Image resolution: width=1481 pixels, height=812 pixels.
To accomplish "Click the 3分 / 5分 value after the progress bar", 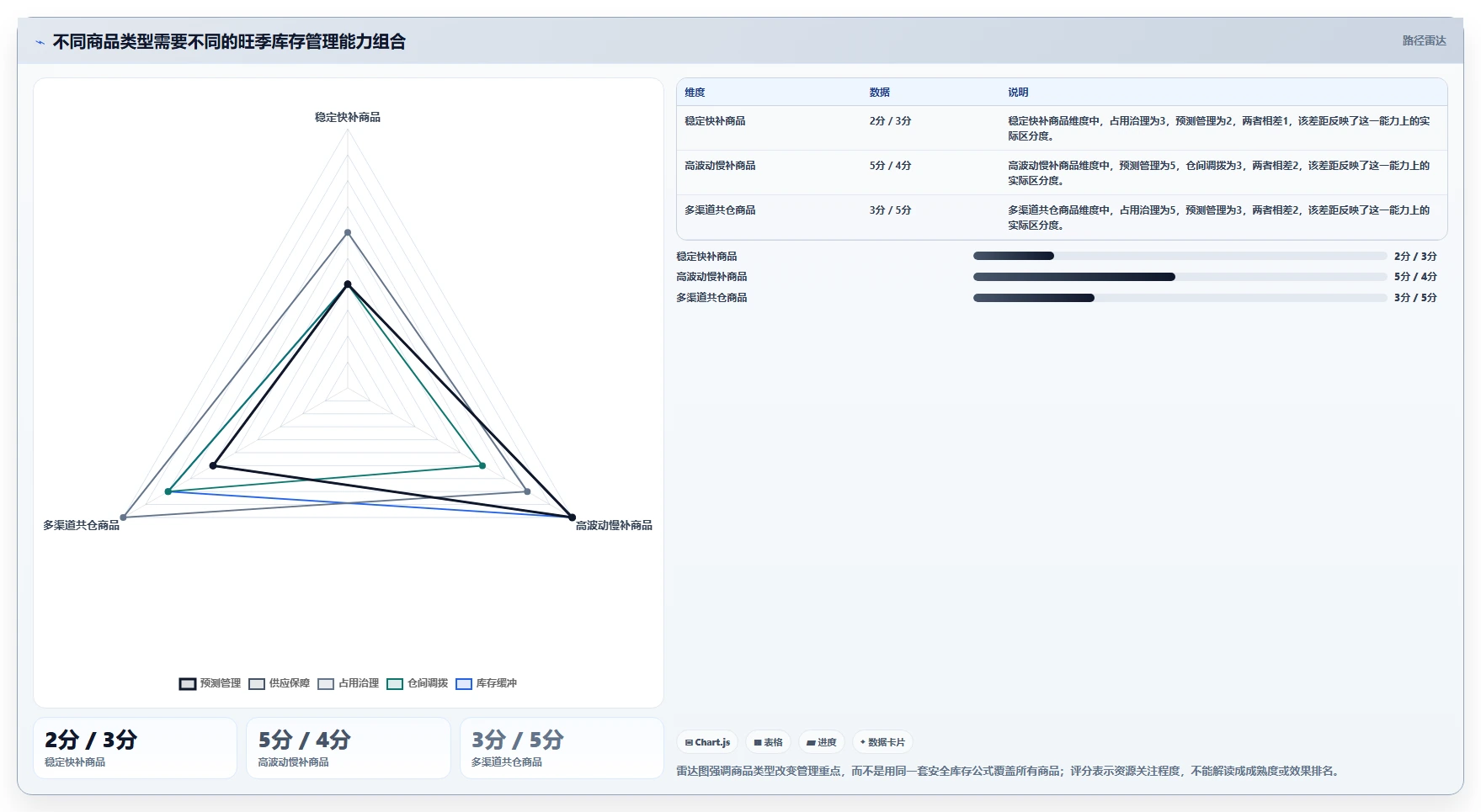I will click(1415, 298).
